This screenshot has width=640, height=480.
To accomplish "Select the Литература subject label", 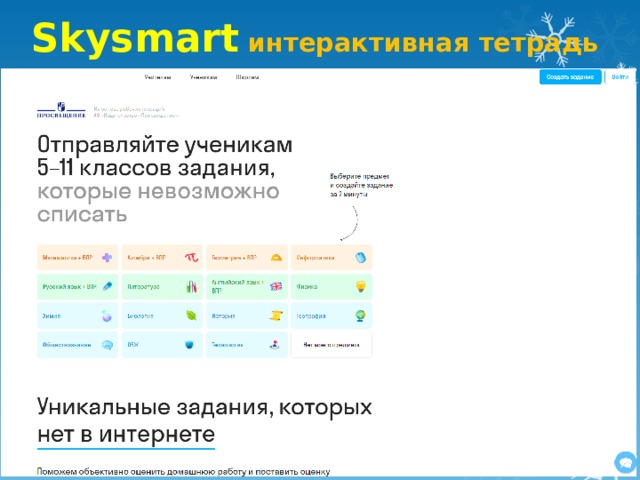I will [143, 287].
